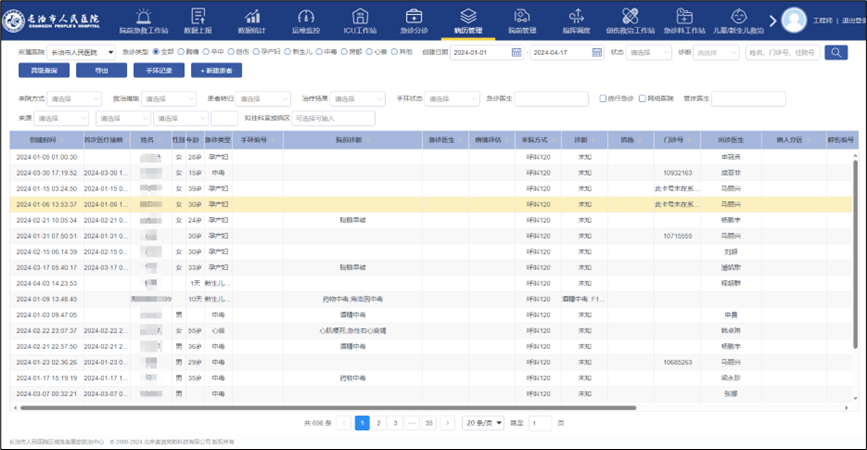Viewport: 867px width, 450px height.
Task: Click the user avatar icon
Action: [794, 20]
